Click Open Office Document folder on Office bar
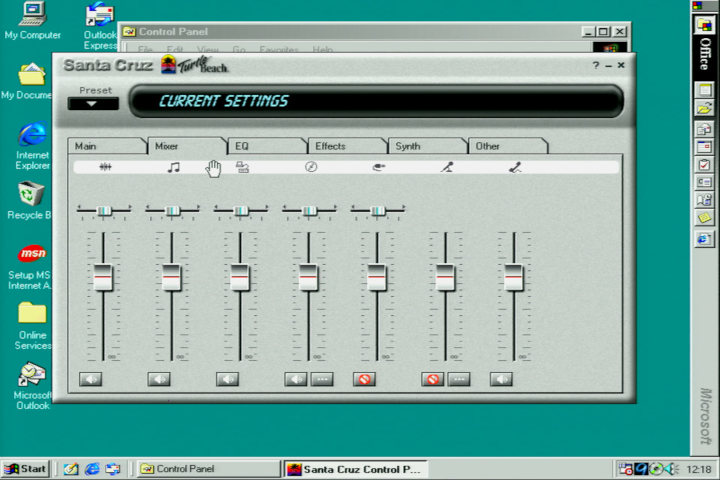This screenshot has height=480, width=720. point(705,108)
